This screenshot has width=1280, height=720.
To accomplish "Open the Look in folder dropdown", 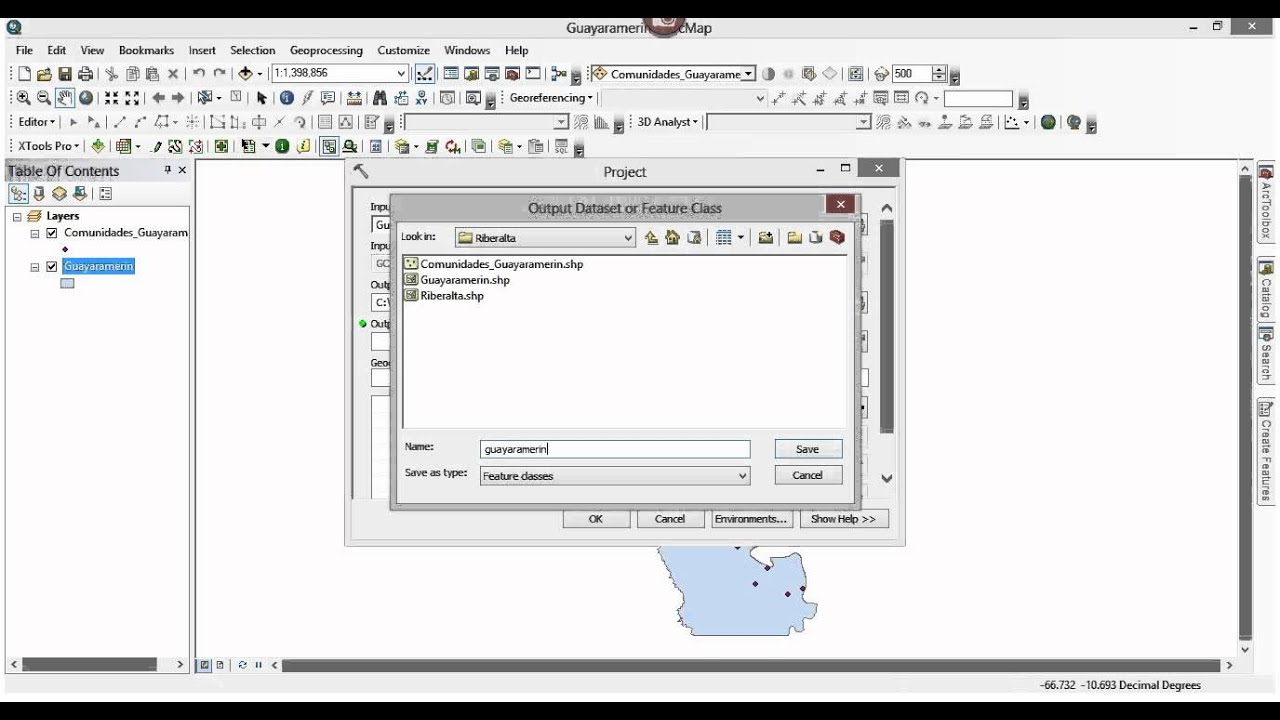I will point(628,238).
